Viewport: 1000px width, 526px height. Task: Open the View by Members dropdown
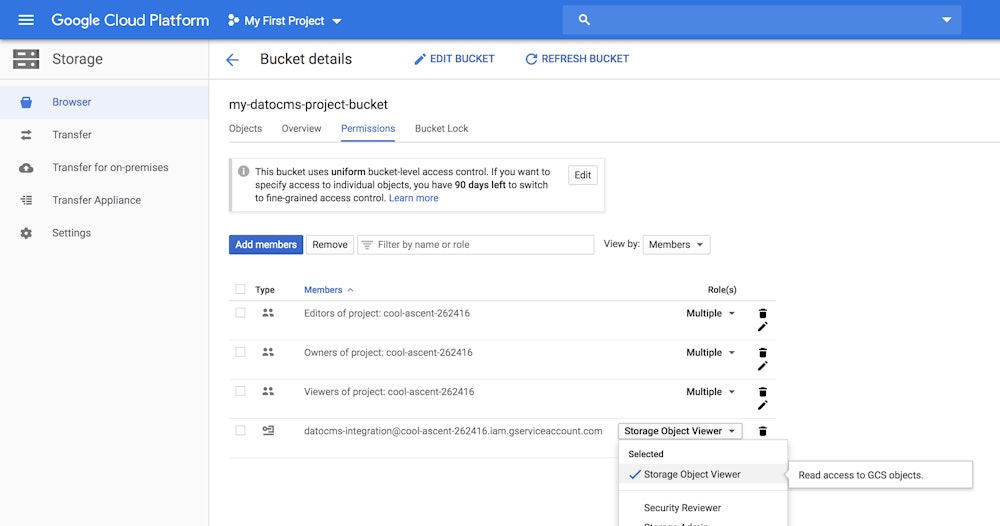(676, 245)
